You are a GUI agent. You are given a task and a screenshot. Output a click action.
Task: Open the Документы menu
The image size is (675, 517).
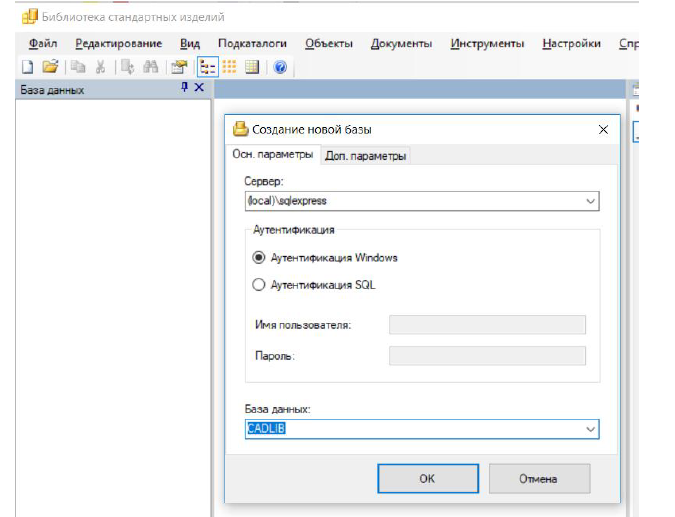[402, 43]
